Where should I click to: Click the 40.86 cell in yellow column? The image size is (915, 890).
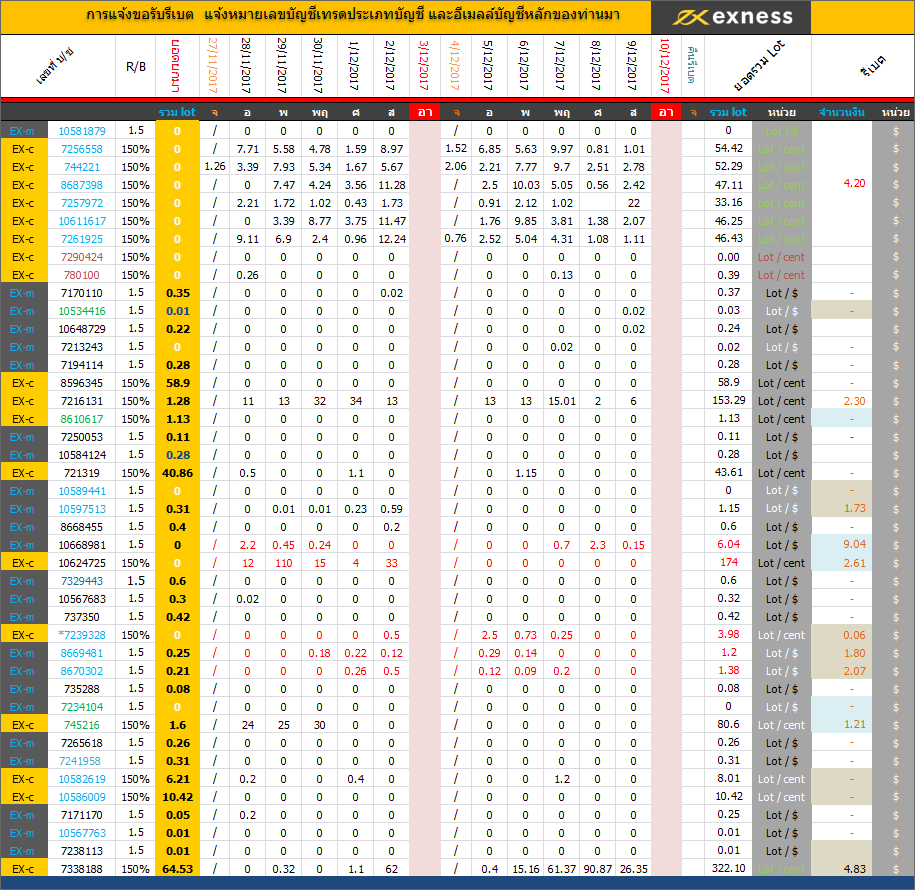[x=178, y=473]
